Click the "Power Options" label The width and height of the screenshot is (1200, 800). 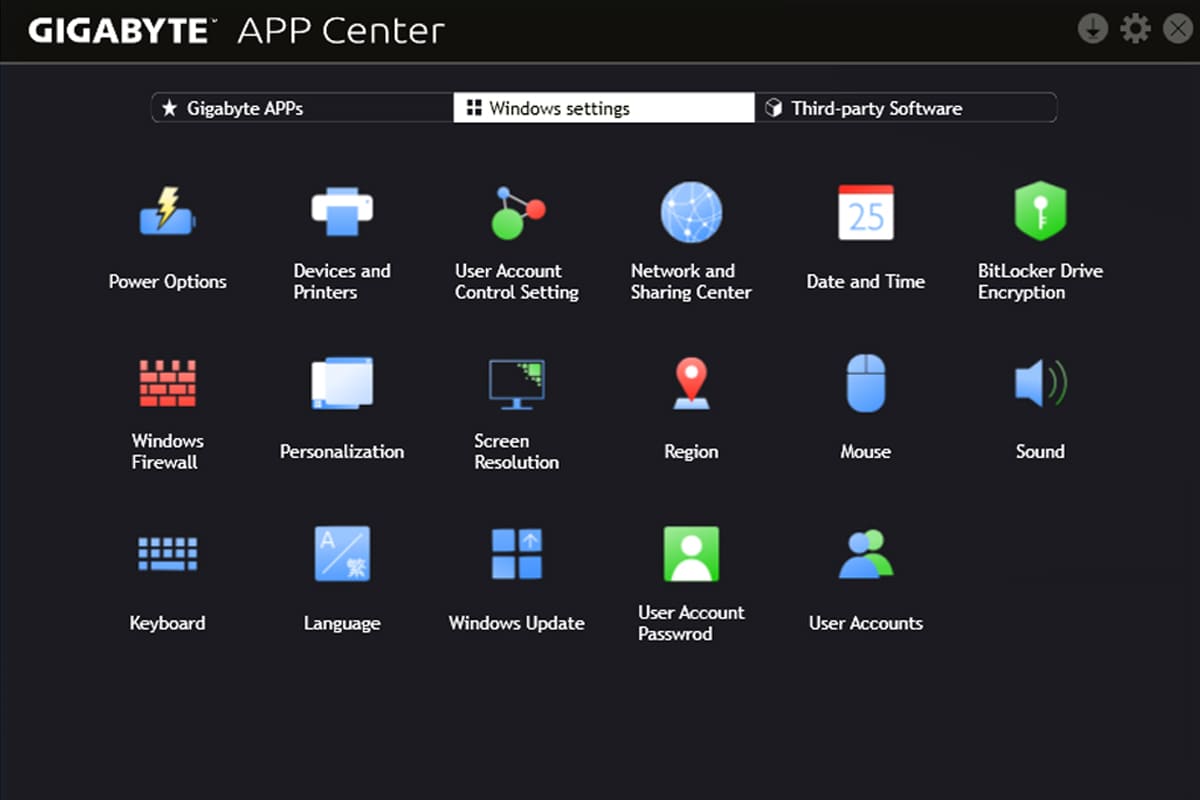click(x=168, y=282)
